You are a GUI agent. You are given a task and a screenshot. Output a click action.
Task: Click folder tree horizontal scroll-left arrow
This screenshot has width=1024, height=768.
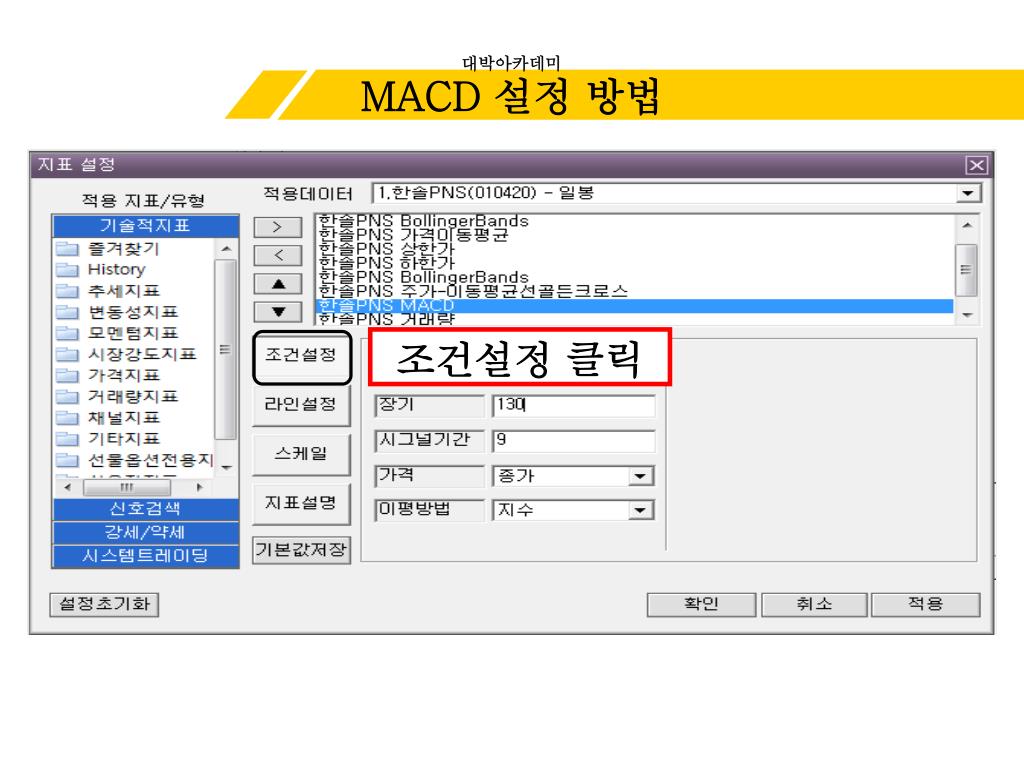tap(67, 487)
